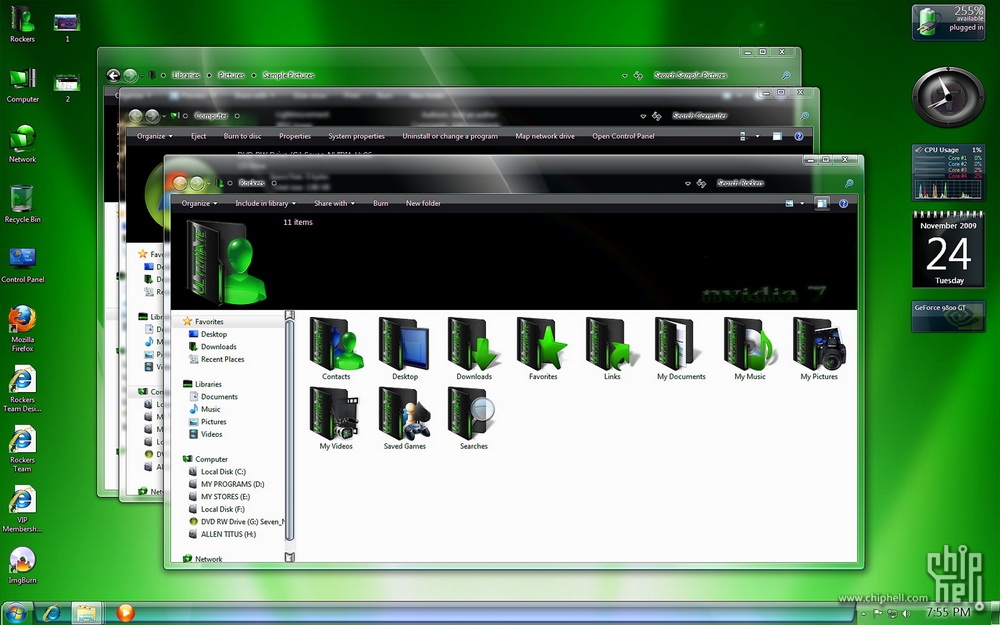Select Documents library in navigation pane
The width and height of the screenshot is (1000, 625).
(x=219, y=397)
